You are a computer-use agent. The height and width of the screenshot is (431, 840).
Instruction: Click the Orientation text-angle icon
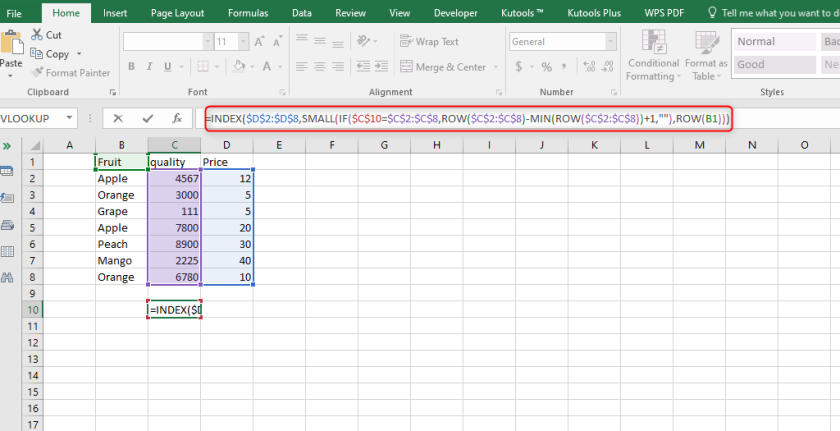(364, 41)
